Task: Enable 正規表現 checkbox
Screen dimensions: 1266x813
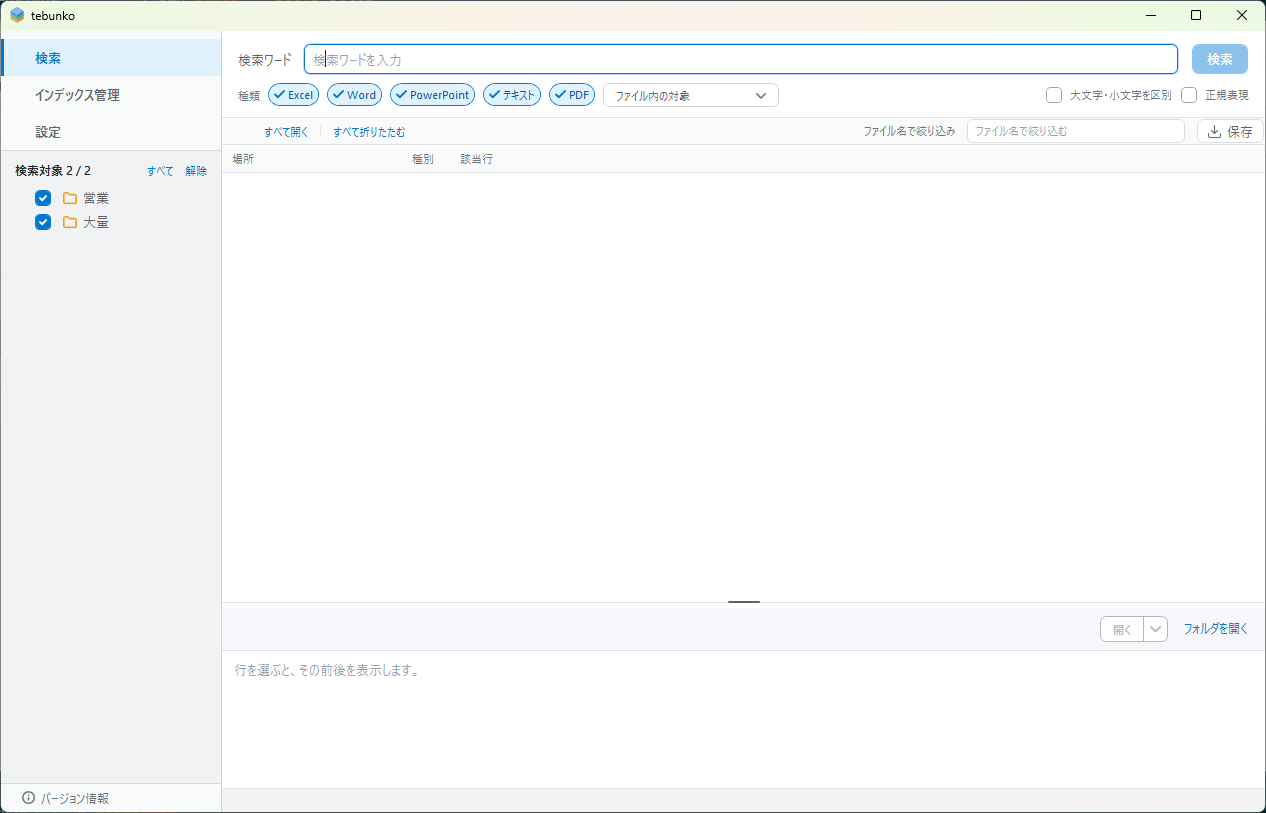Action: [x=1189, y=95]
